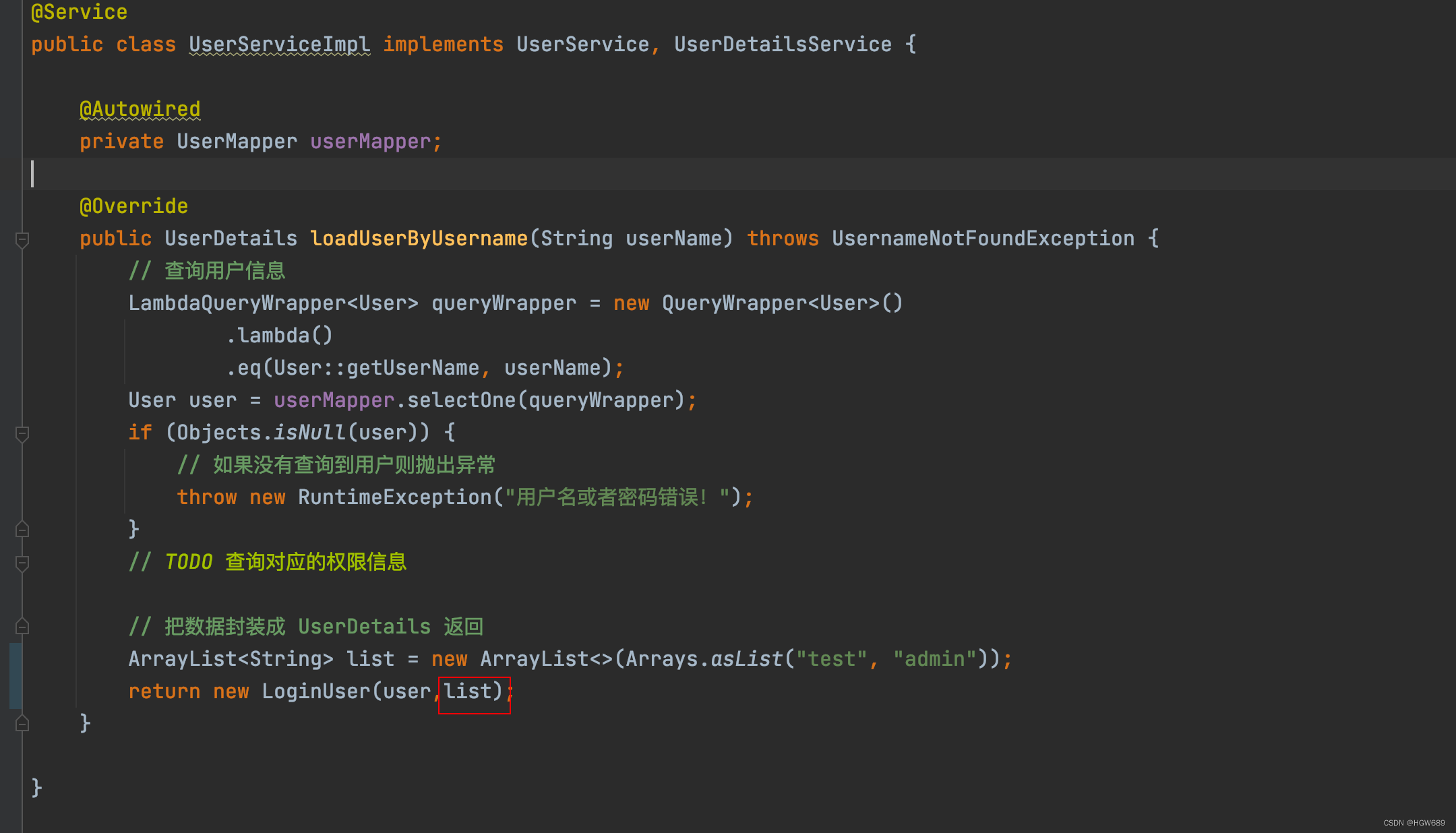Collapse the loadUserByUsername method fold marker
Image resolution: width=1456 pixels, height=833 pixels.
[x=22, y=240]
